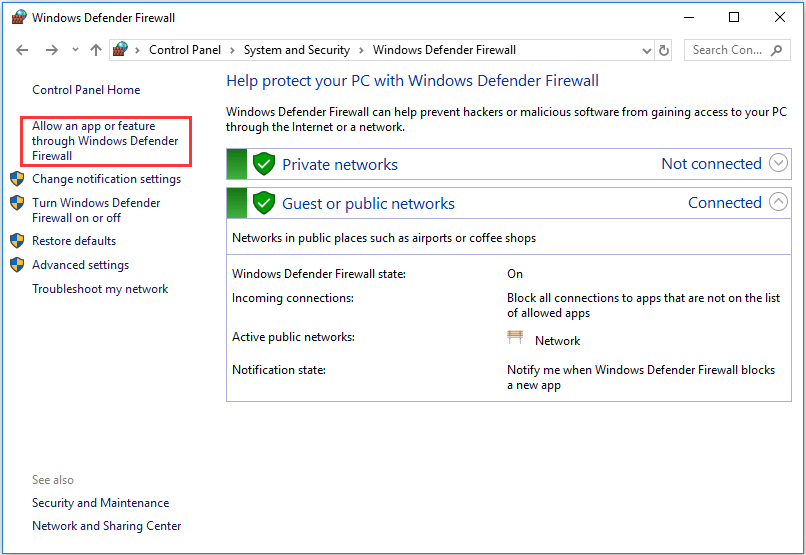Open System and Security breadcrumb
This screenshot has width=806, height=555.
[x=297, y=50]
